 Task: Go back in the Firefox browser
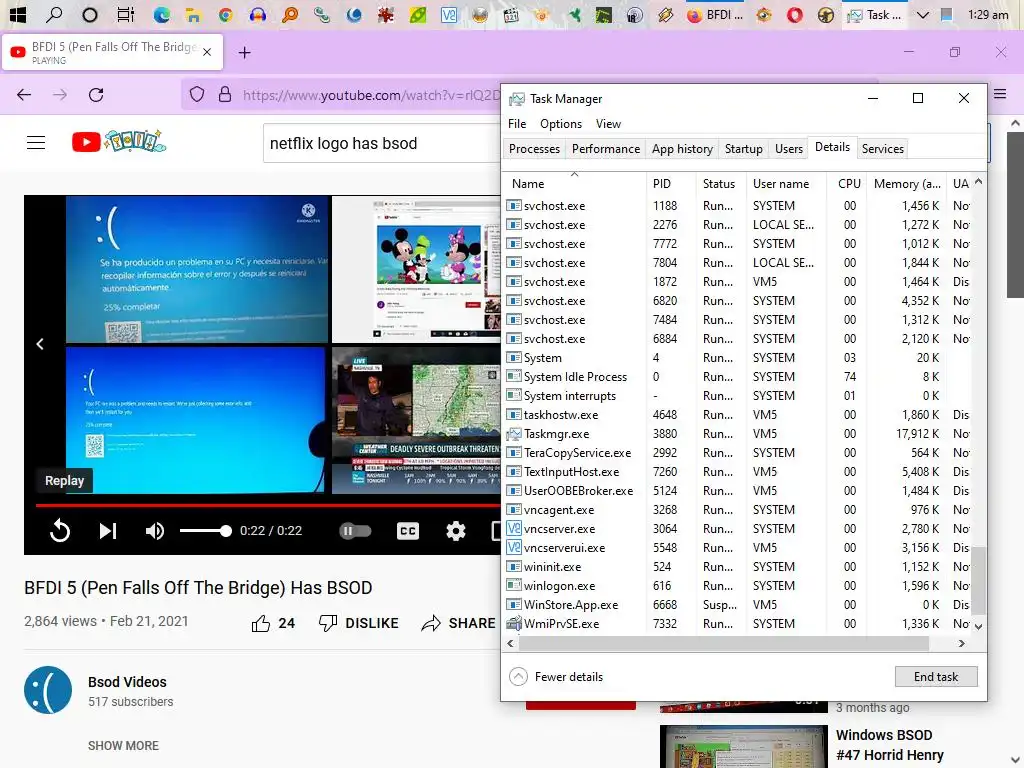(x=24, y=95)
